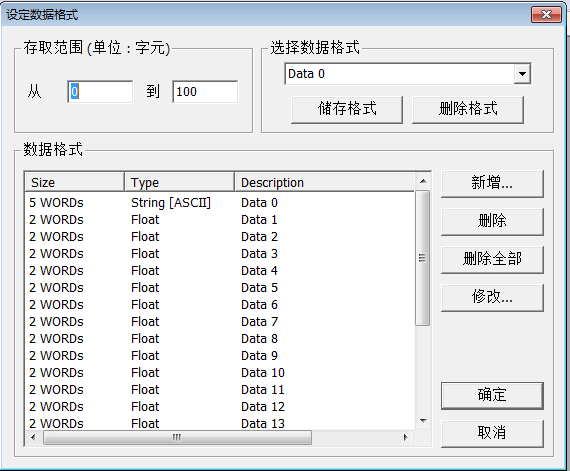Click the 到 end range field showing 100
Viewport: 570px width, 471px height.
coord(205,92)
